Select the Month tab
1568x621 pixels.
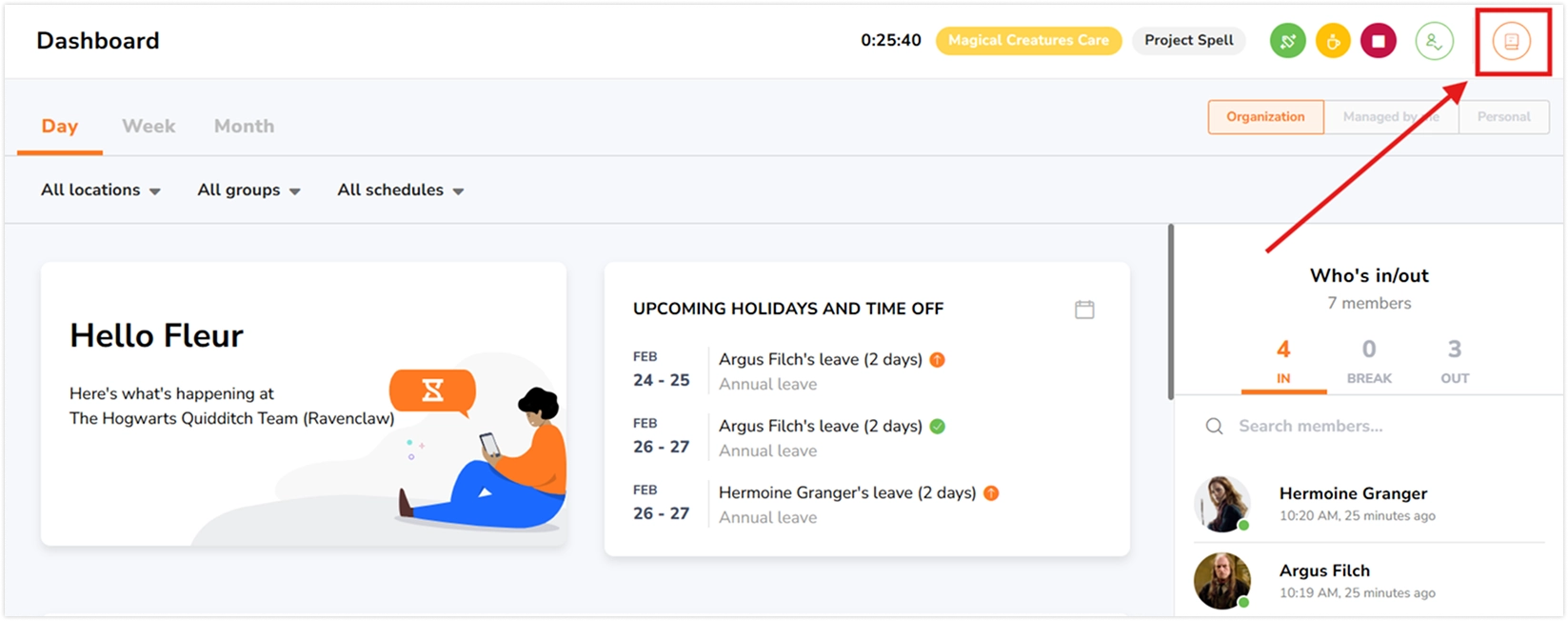pos(244,127)
